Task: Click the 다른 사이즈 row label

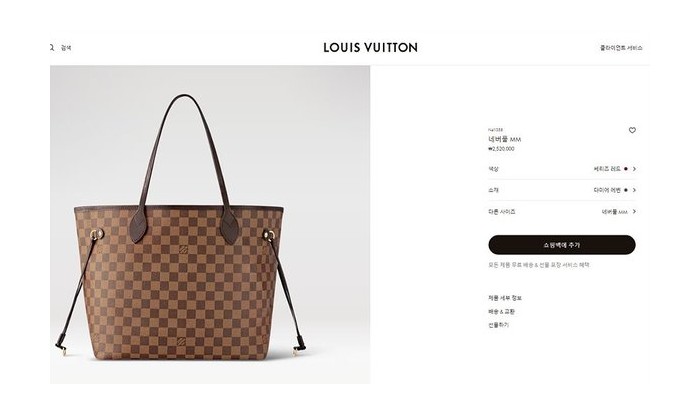Action: click(502, 212)
